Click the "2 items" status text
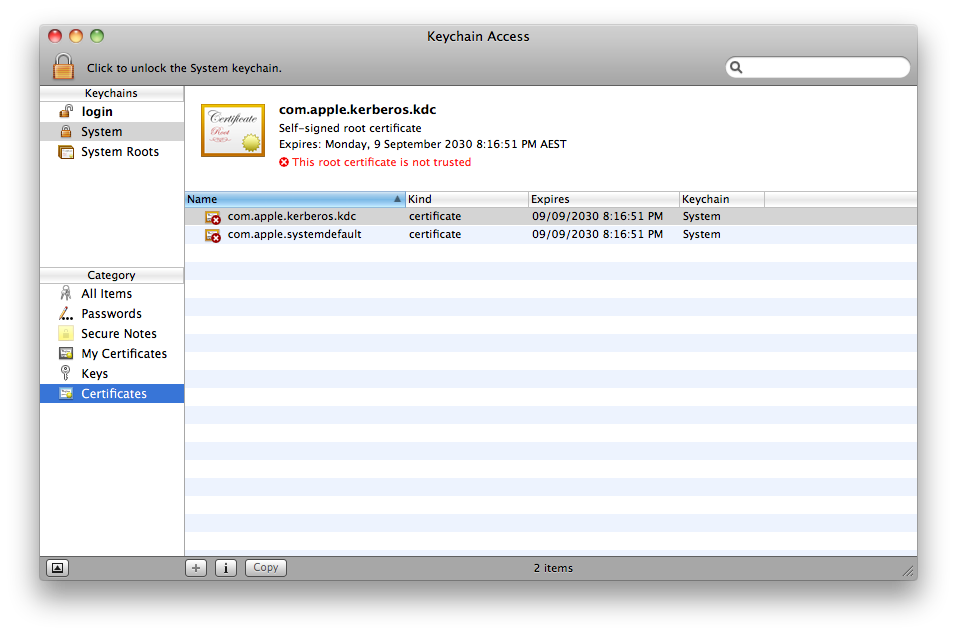This screenshot has height=635, width=957. 553,568
